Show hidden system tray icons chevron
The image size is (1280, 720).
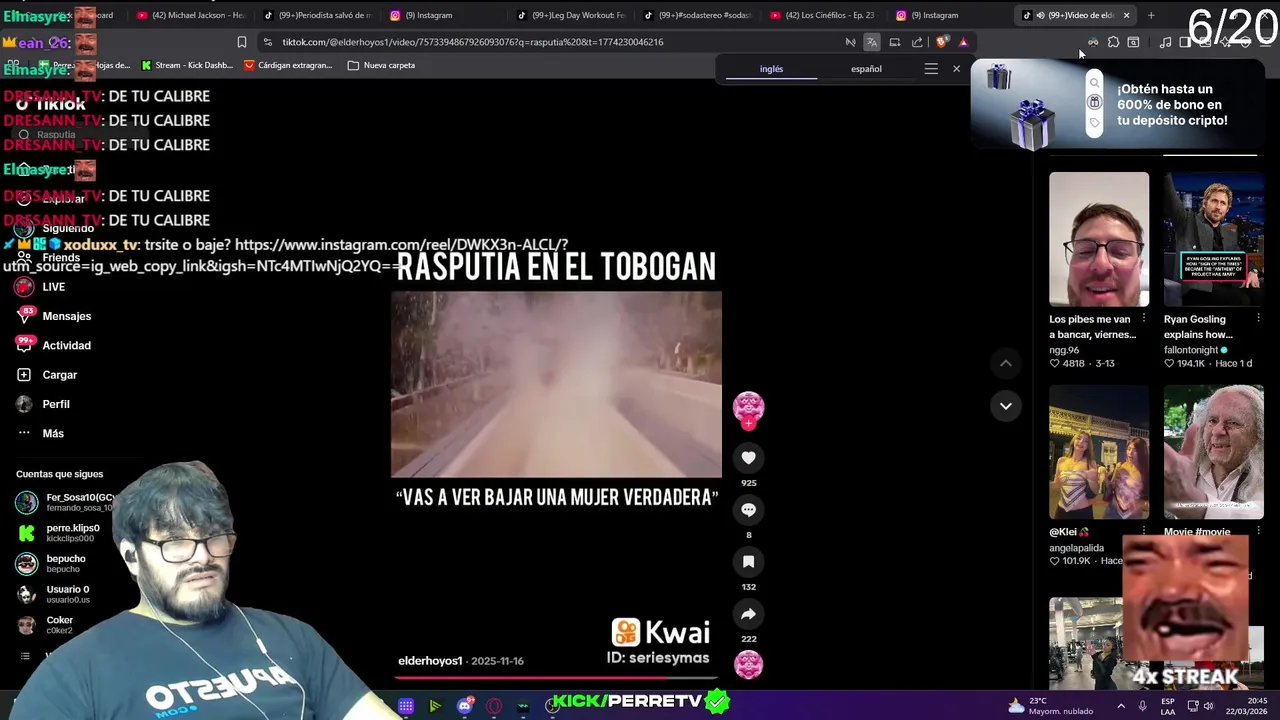[x=1120, y=706]
